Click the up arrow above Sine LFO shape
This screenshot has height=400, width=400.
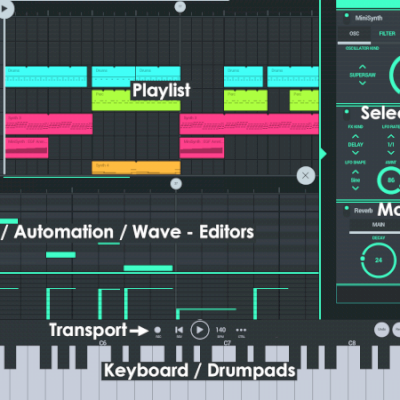point(355,172)
